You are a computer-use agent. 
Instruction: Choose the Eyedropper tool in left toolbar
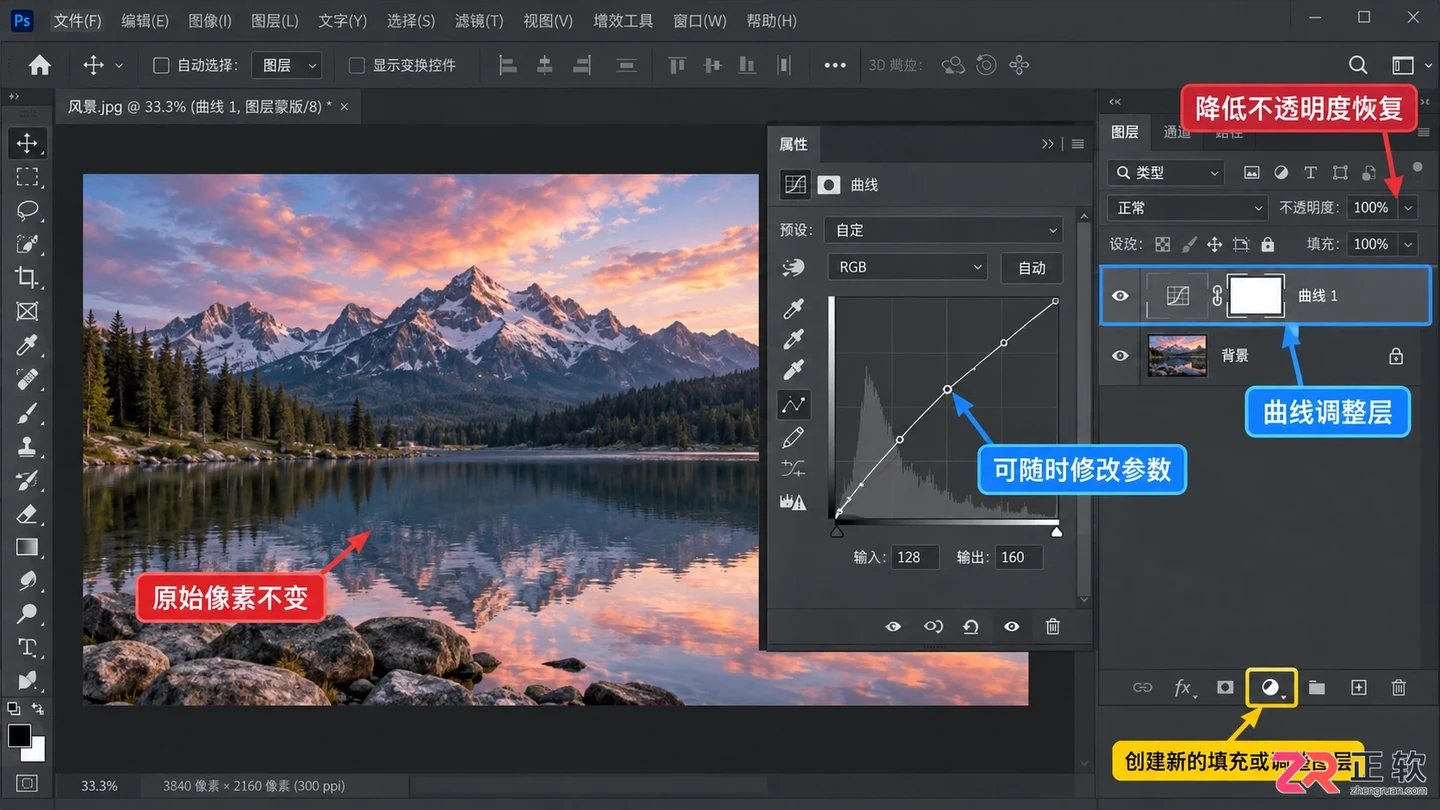[x=27, y=346]
